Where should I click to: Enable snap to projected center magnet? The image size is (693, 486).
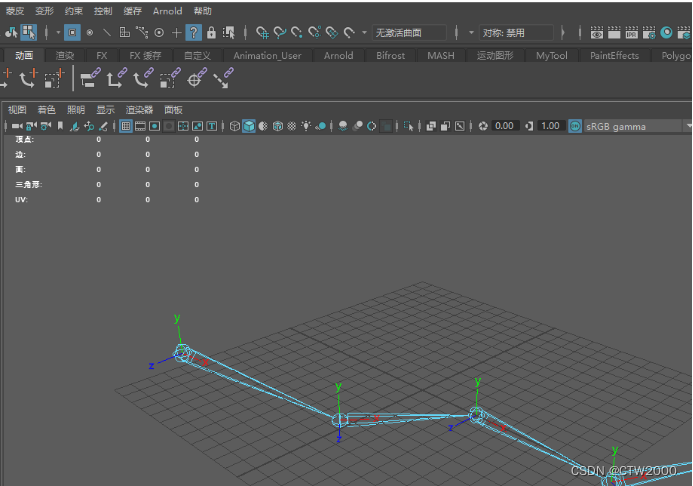pos(314,33)
